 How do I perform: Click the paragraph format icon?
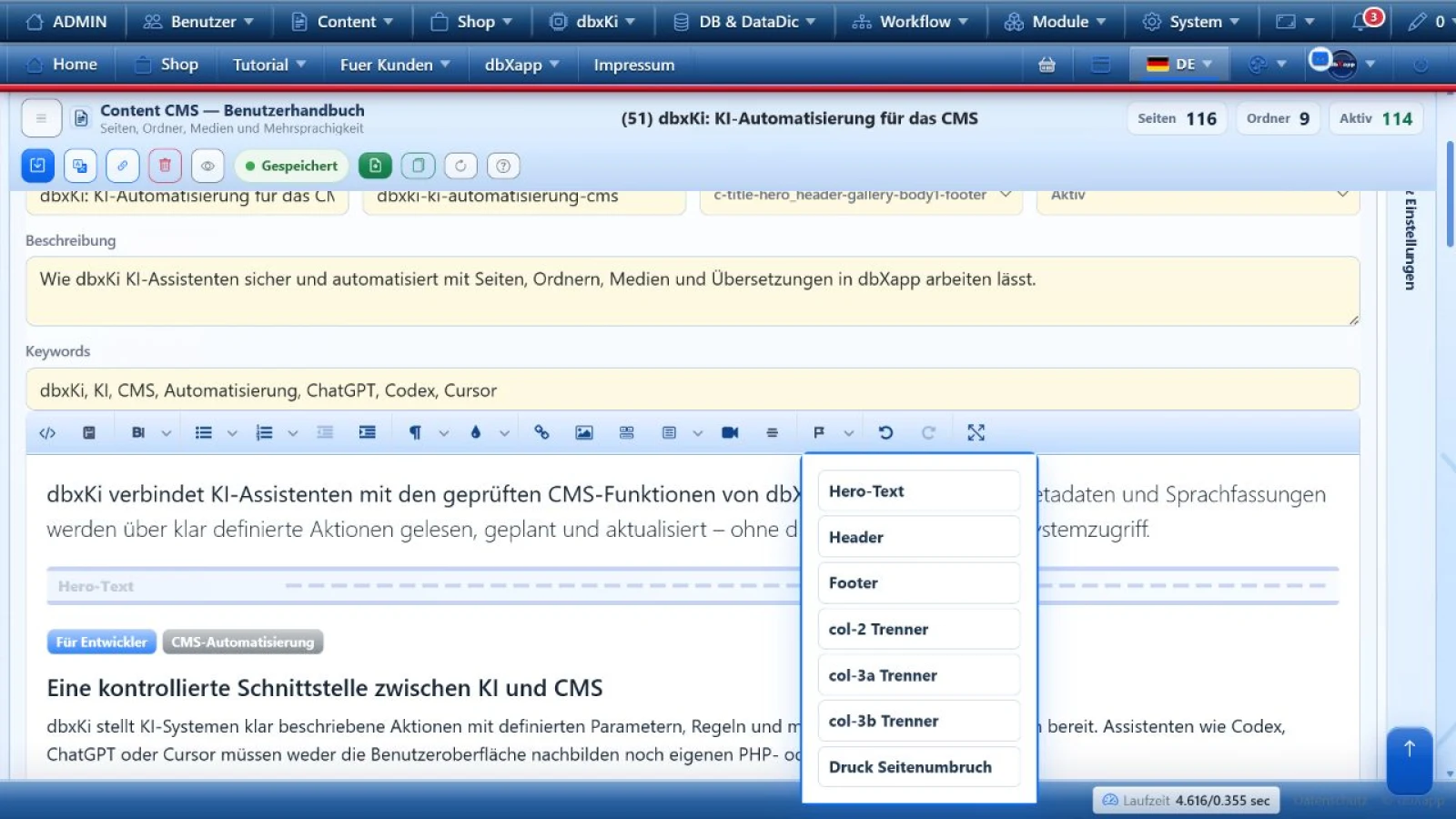coord(415,433)
